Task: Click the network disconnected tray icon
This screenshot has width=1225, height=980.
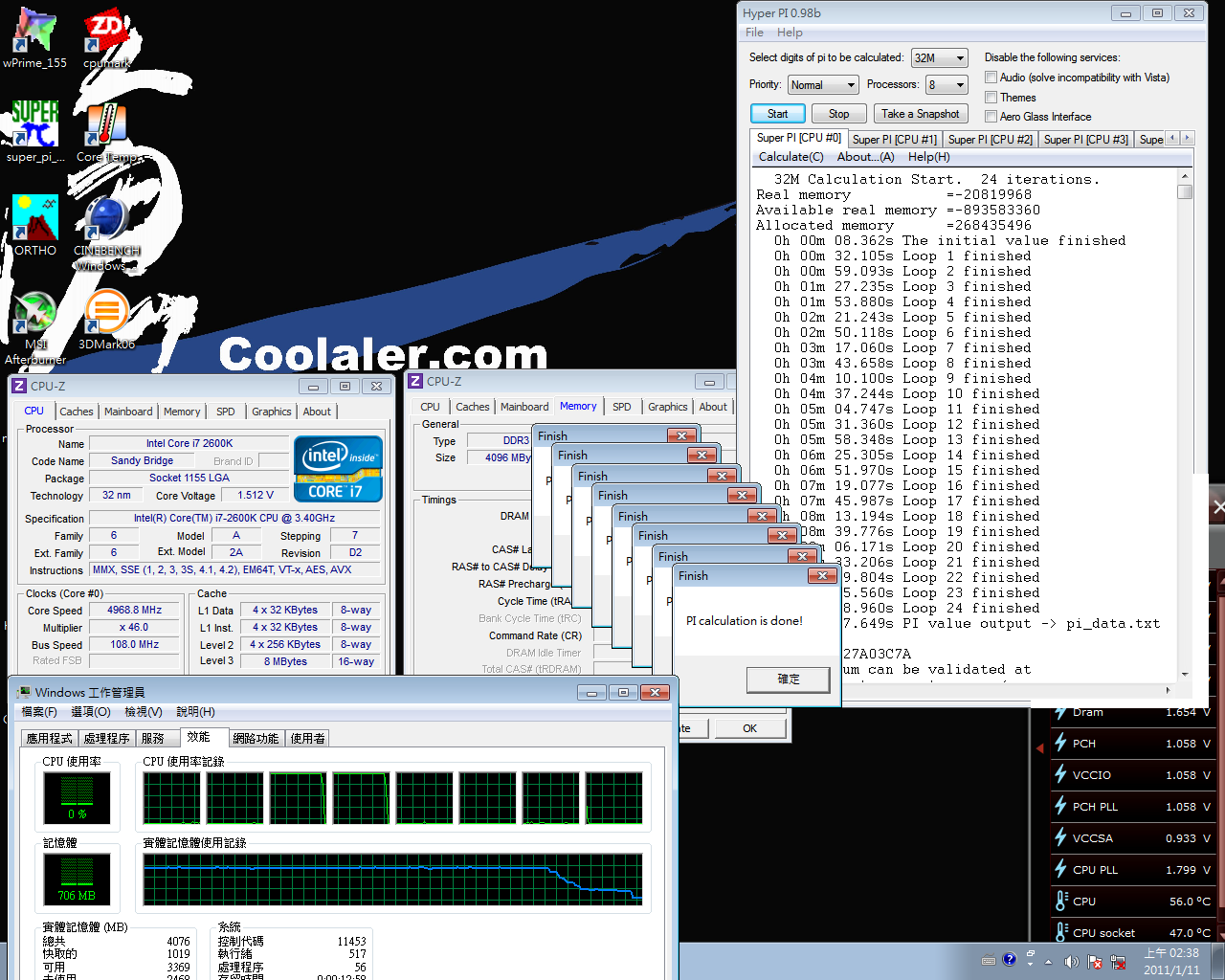Action: tap(1118, 961)
